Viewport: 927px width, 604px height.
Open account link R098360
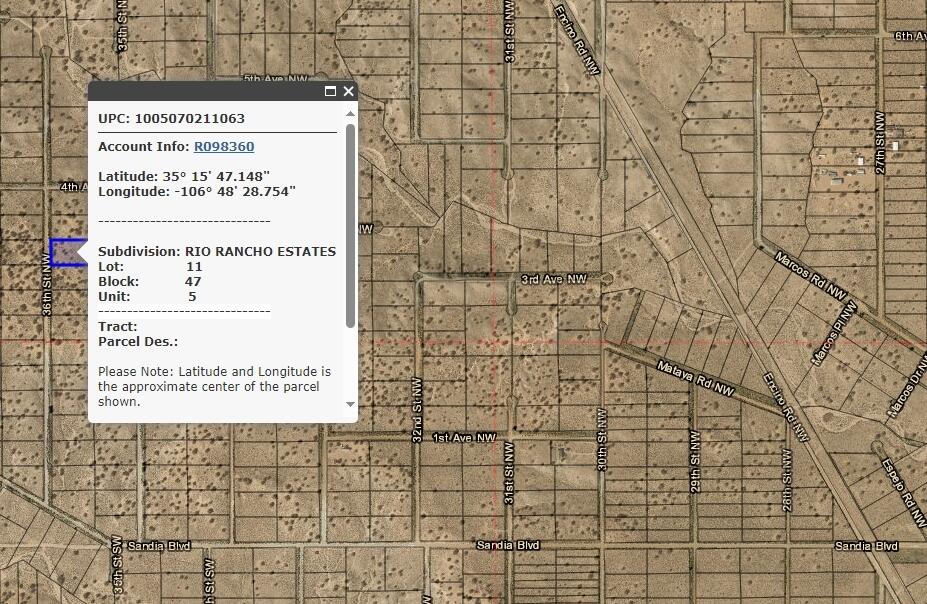pos(224,147)
